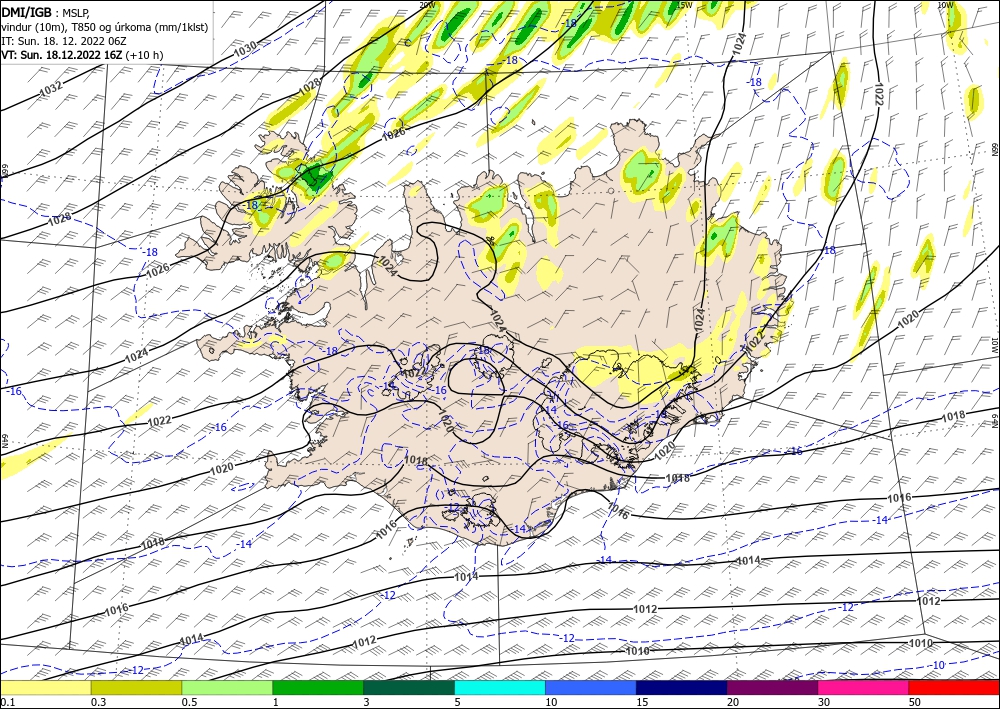This screenshot has height=709, width=1000.
Task: Select the 'vindur (10m), T850 og úrkoma' line
Action: click(104, 27)
